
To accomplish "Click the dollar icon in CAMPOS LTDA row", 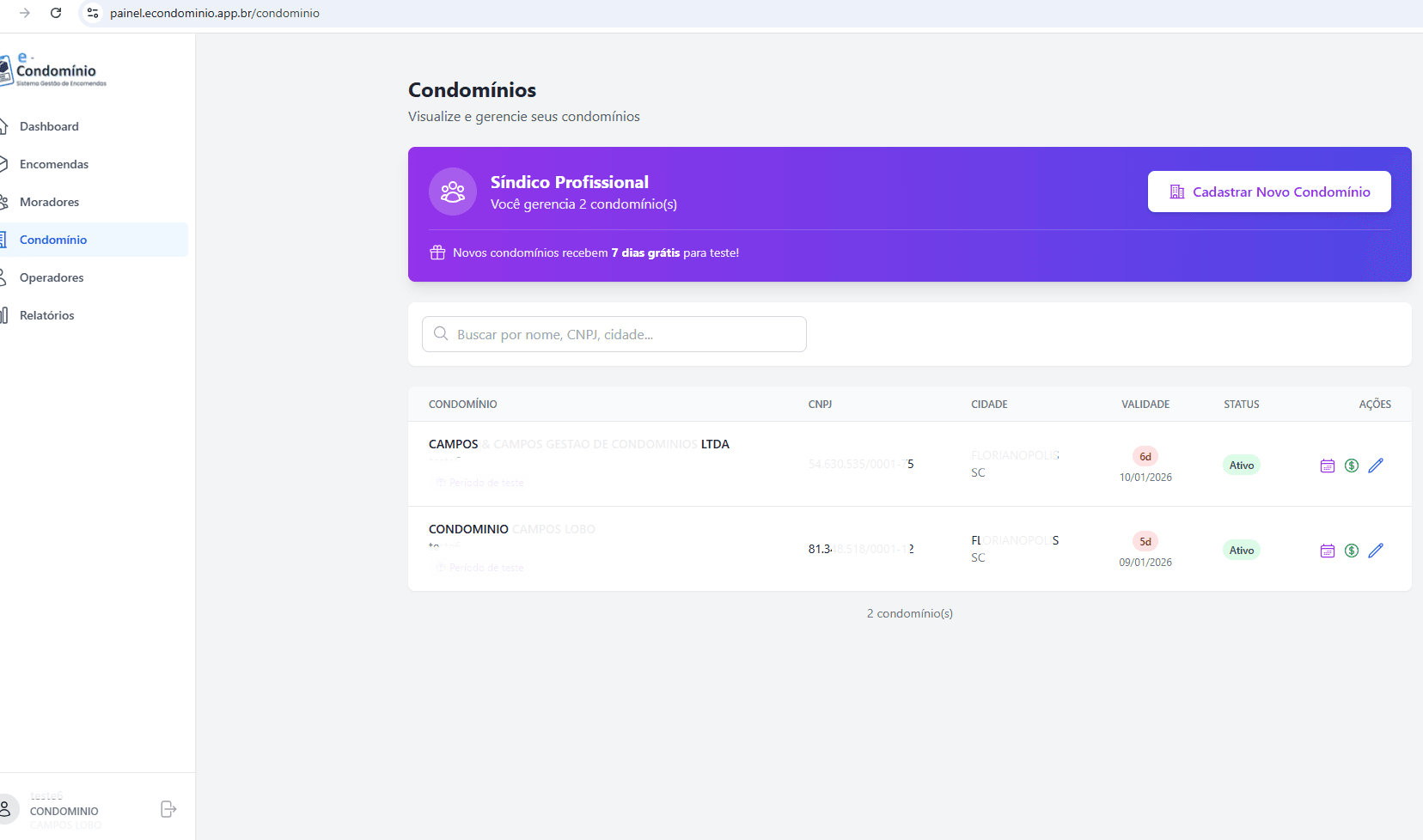I will coord(1352,466).
